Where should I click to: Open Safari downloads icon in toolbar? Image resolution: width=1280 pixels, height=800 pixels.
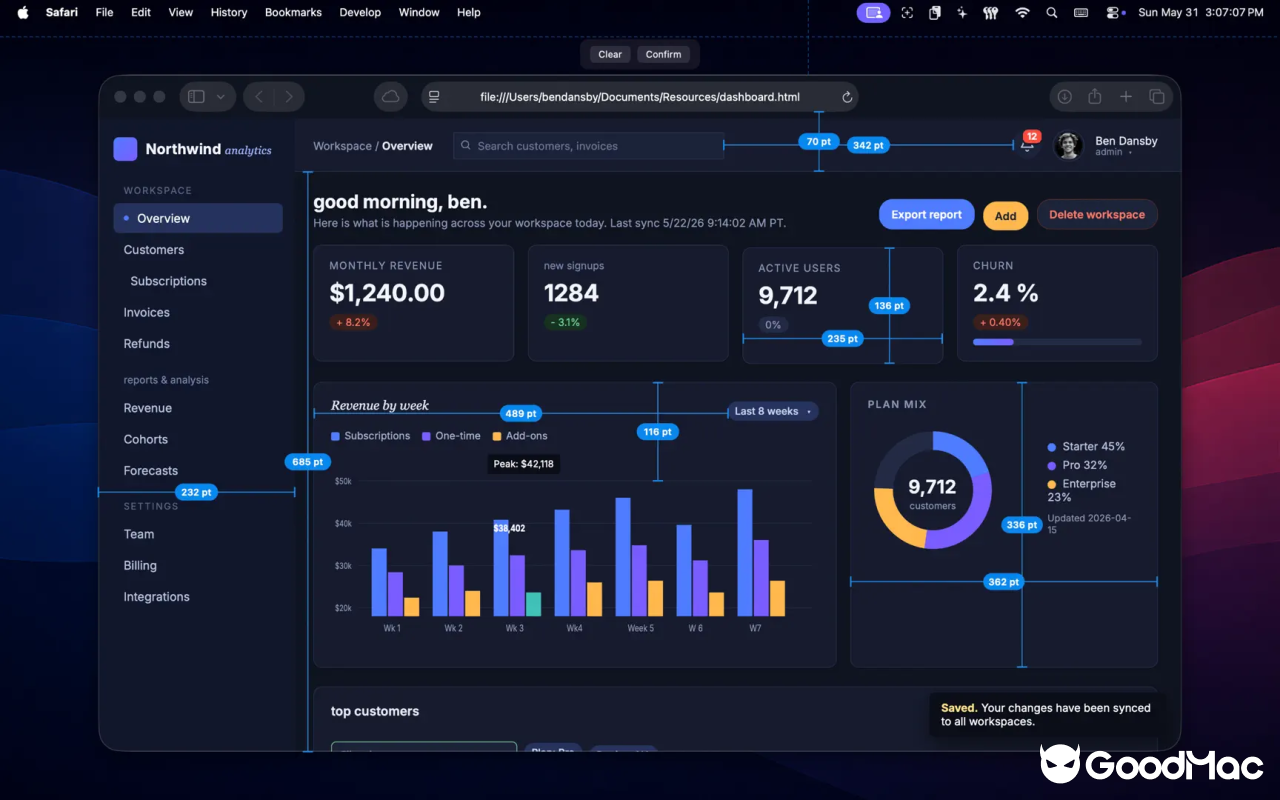tap(1065, 97)
